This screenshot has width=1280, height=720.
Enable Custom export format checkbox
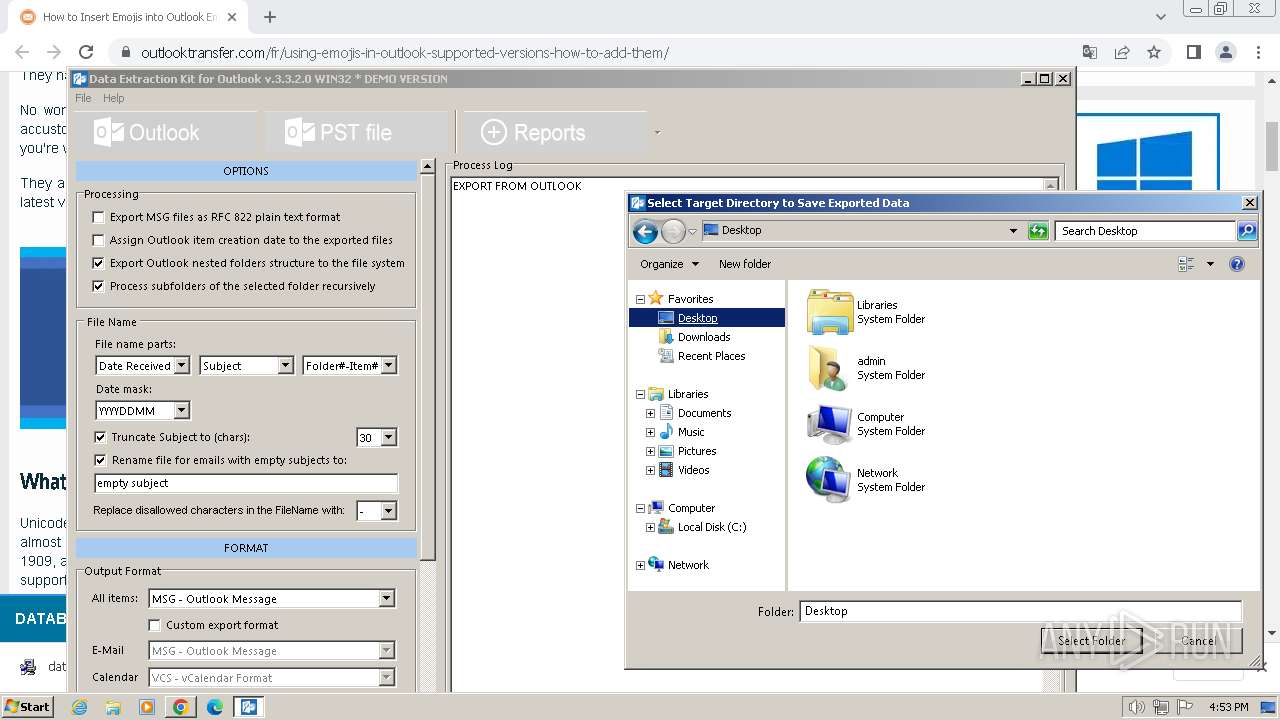(x=154, y=625)
